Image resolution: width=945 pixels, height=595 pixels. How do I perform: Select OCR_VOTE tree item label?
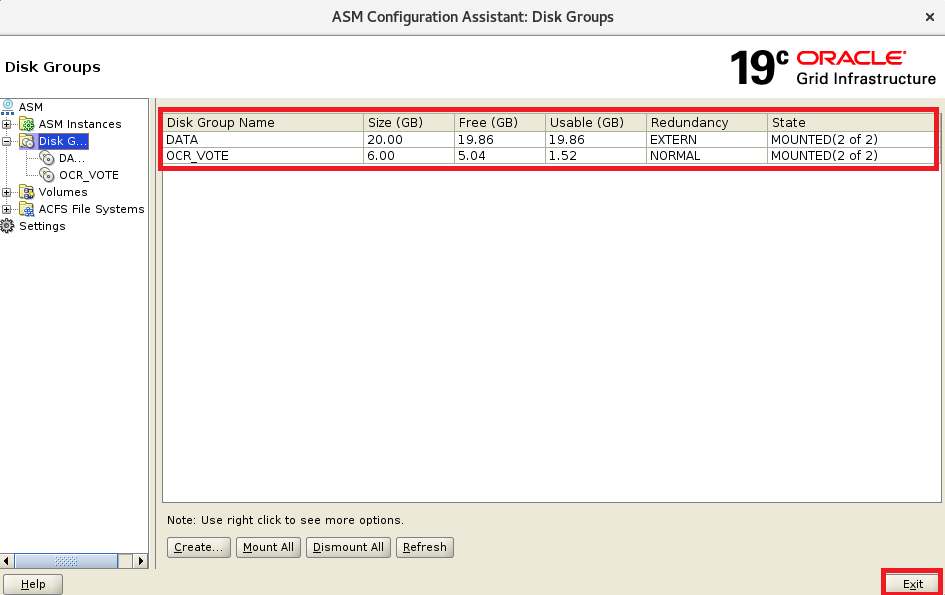pos(89,175)
